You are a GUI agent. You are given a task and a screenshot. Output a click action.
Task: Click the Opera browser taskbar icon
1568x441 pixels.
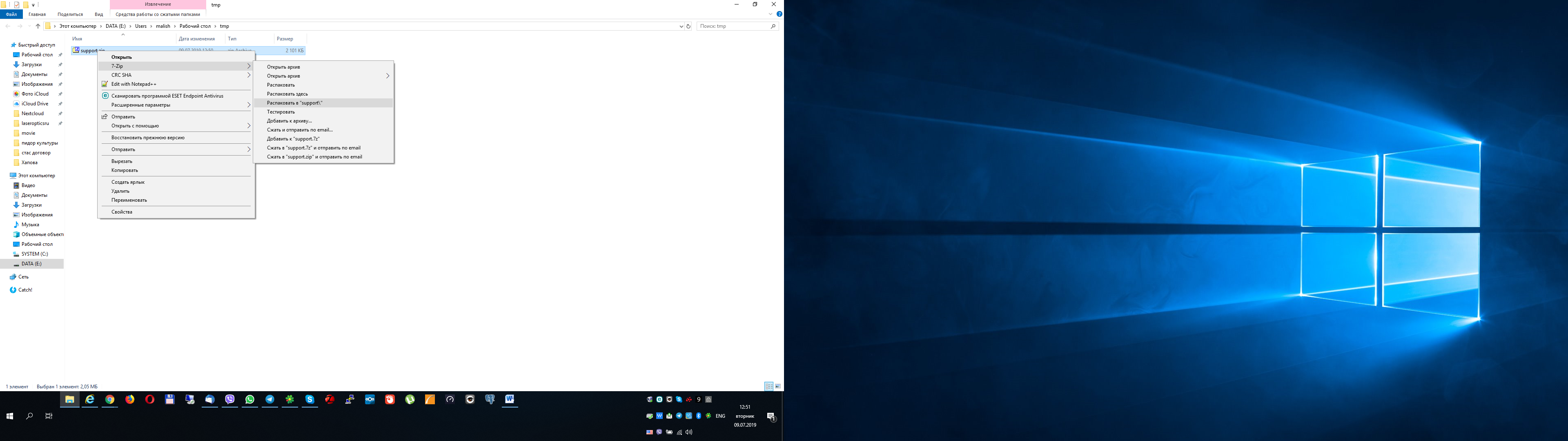[x=150, y=400]
